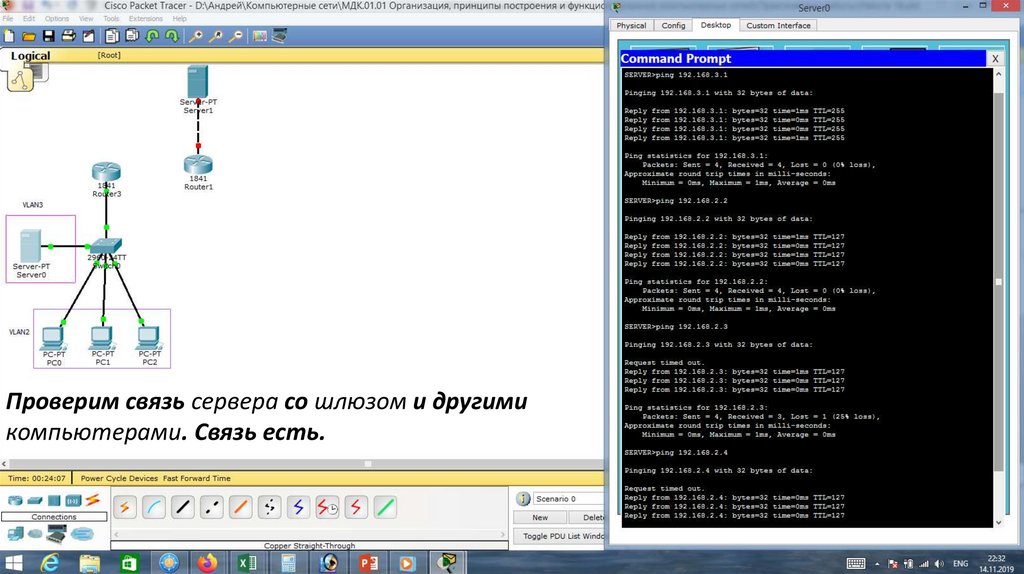
Task: Open the Tools menu
Action: pyautogui.click(x=111, y=18)
